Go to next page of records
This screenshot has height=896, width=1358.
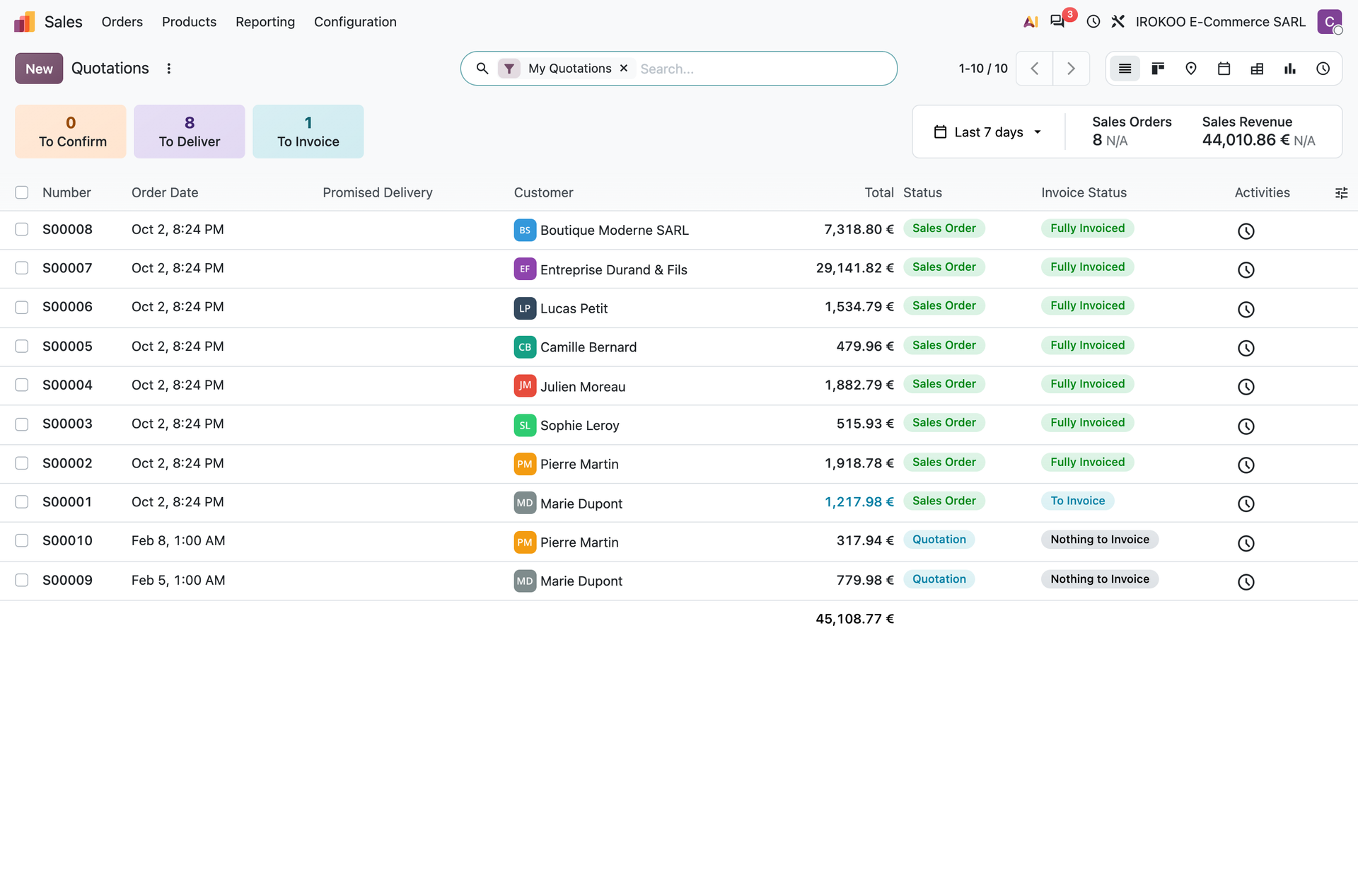tap(1071, 69)
